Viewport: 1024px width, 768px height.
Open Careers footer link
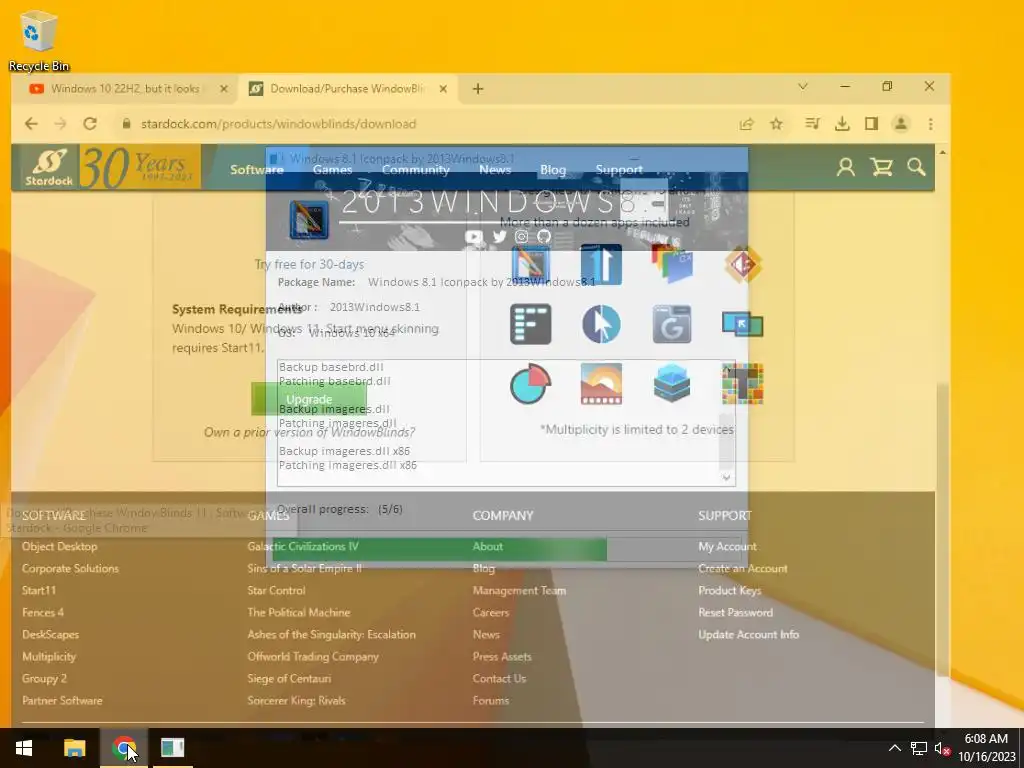coord(490,613)
